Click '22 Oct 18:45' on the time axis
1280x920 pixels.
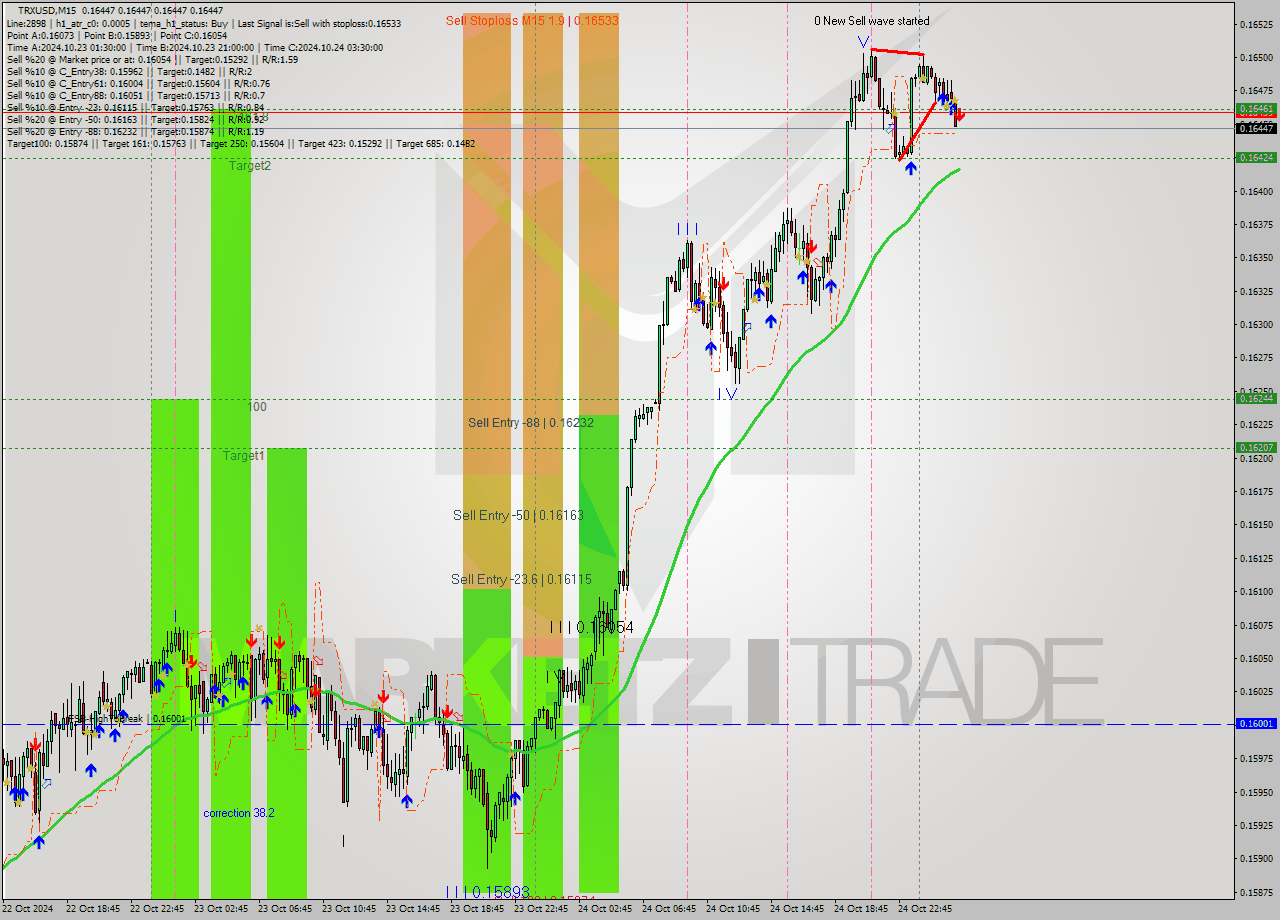click(x=93, y=909)
